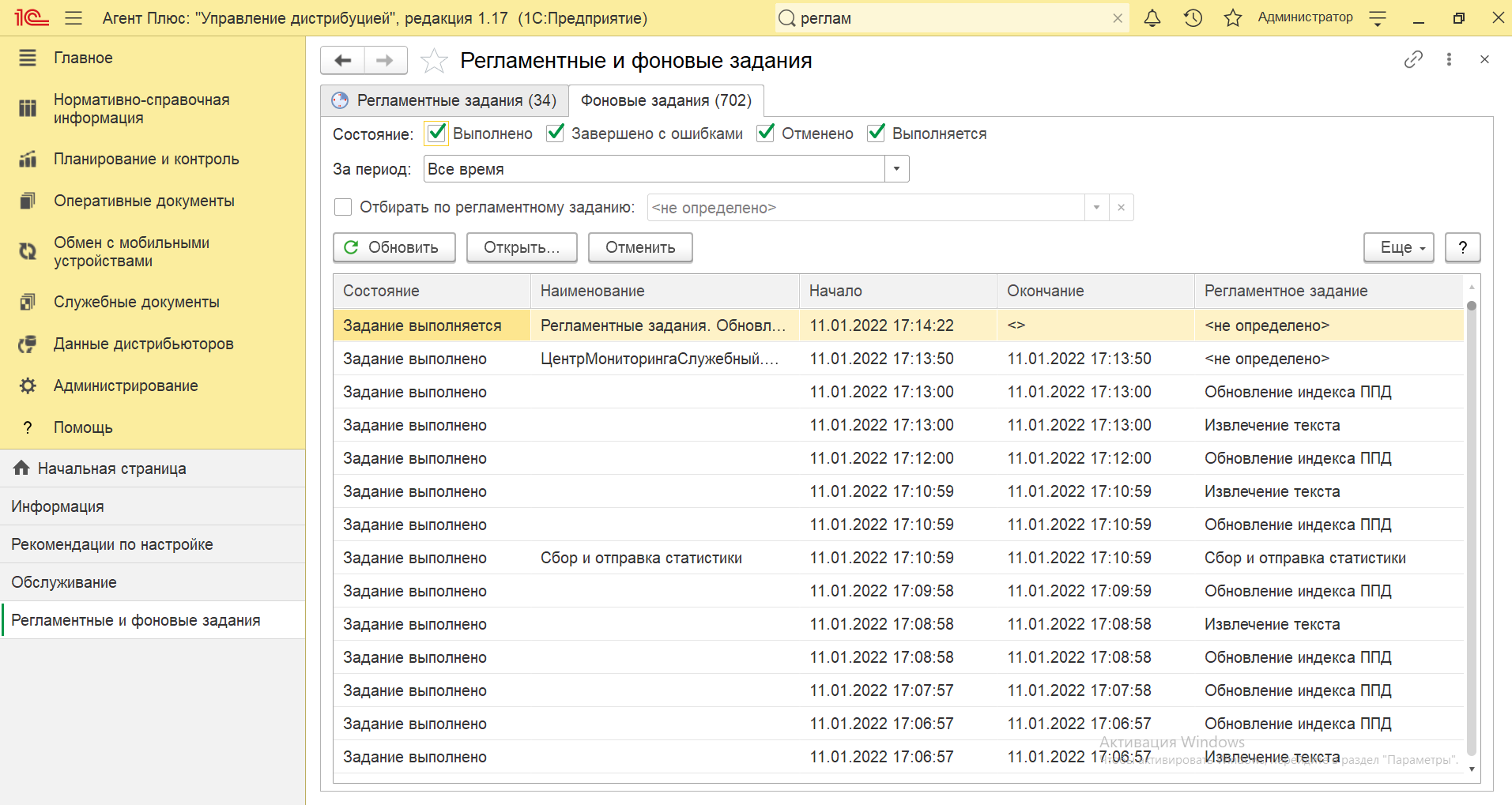Sort by Состояние column header
The height and width of the screenshot is (805, 1512).
(x=432, y=291)
